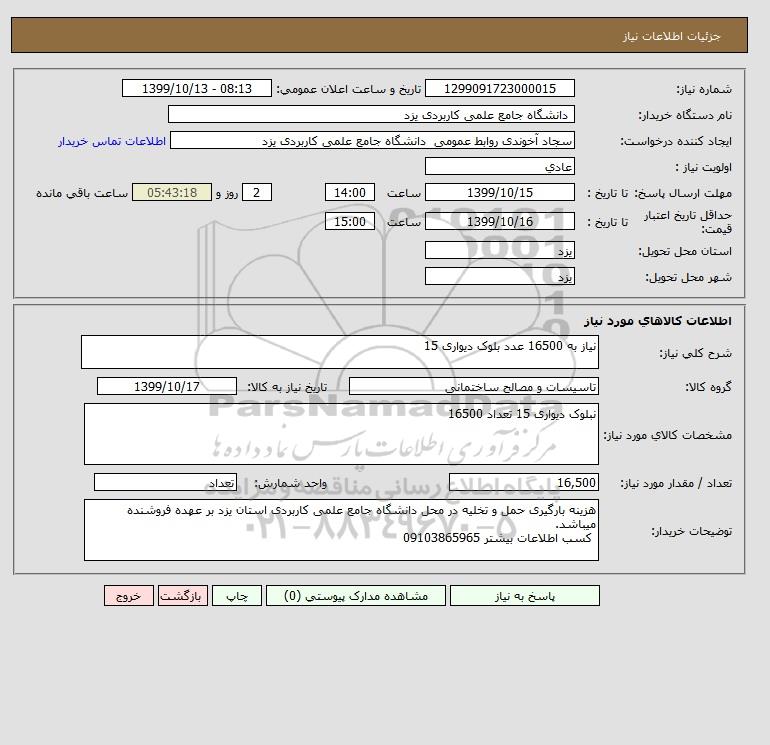Screen dimensions: 770x745
Task: Click delivery city field یزد
Action: point(499,276)
